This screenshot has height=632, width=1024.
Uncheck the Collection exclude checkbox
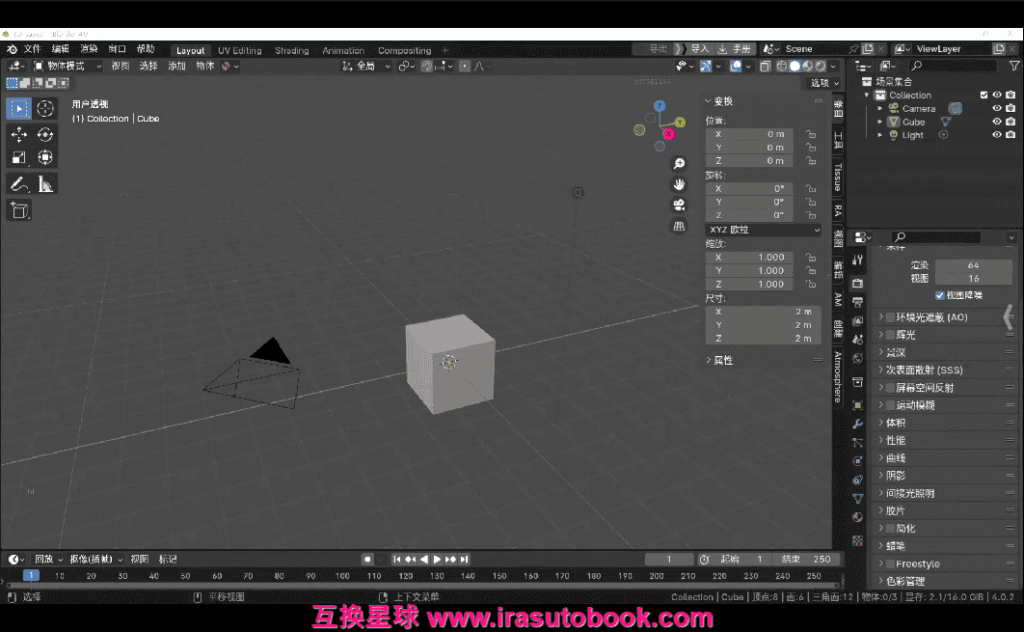click(984, 95)
